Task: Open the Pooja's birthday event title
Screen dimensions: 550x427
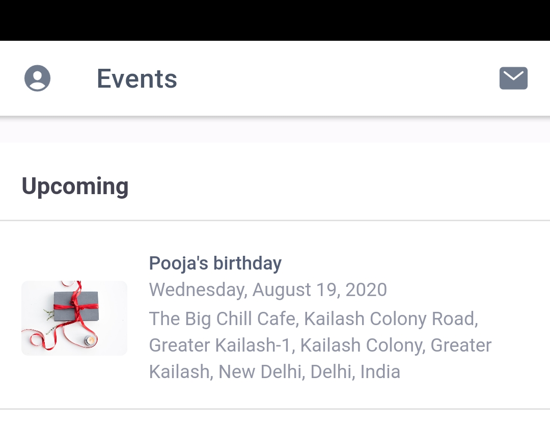Action: pos(215,263)
